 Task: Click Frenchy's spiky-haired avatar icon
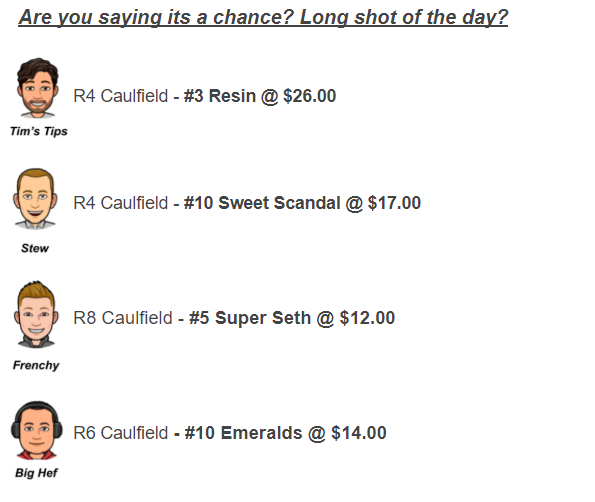point(36,314)
